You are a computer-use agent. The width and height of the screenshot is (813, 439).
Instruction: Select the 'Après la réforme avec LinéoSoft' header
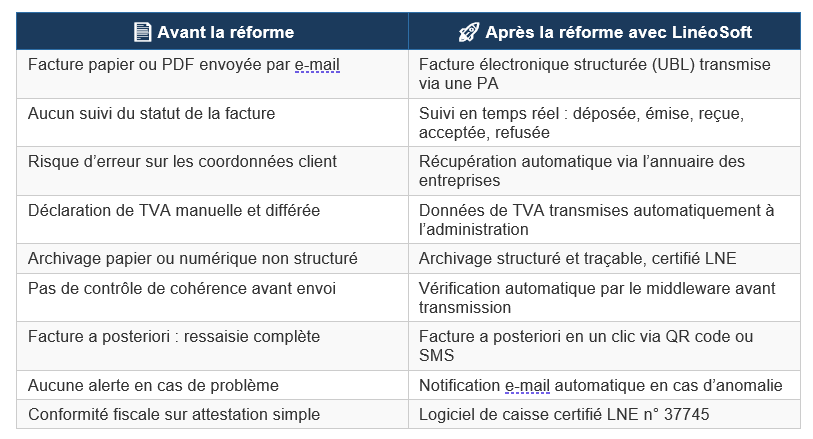coord(618,32)
